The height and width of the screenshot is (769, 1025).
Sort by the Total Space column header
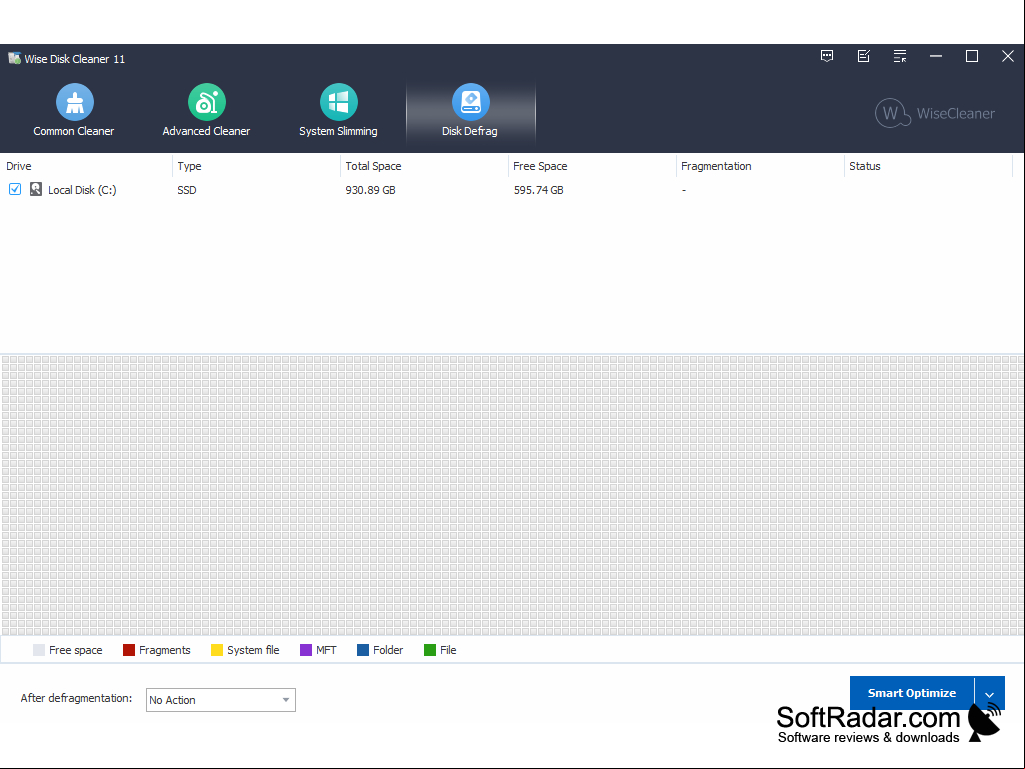[x=424, y=166]
